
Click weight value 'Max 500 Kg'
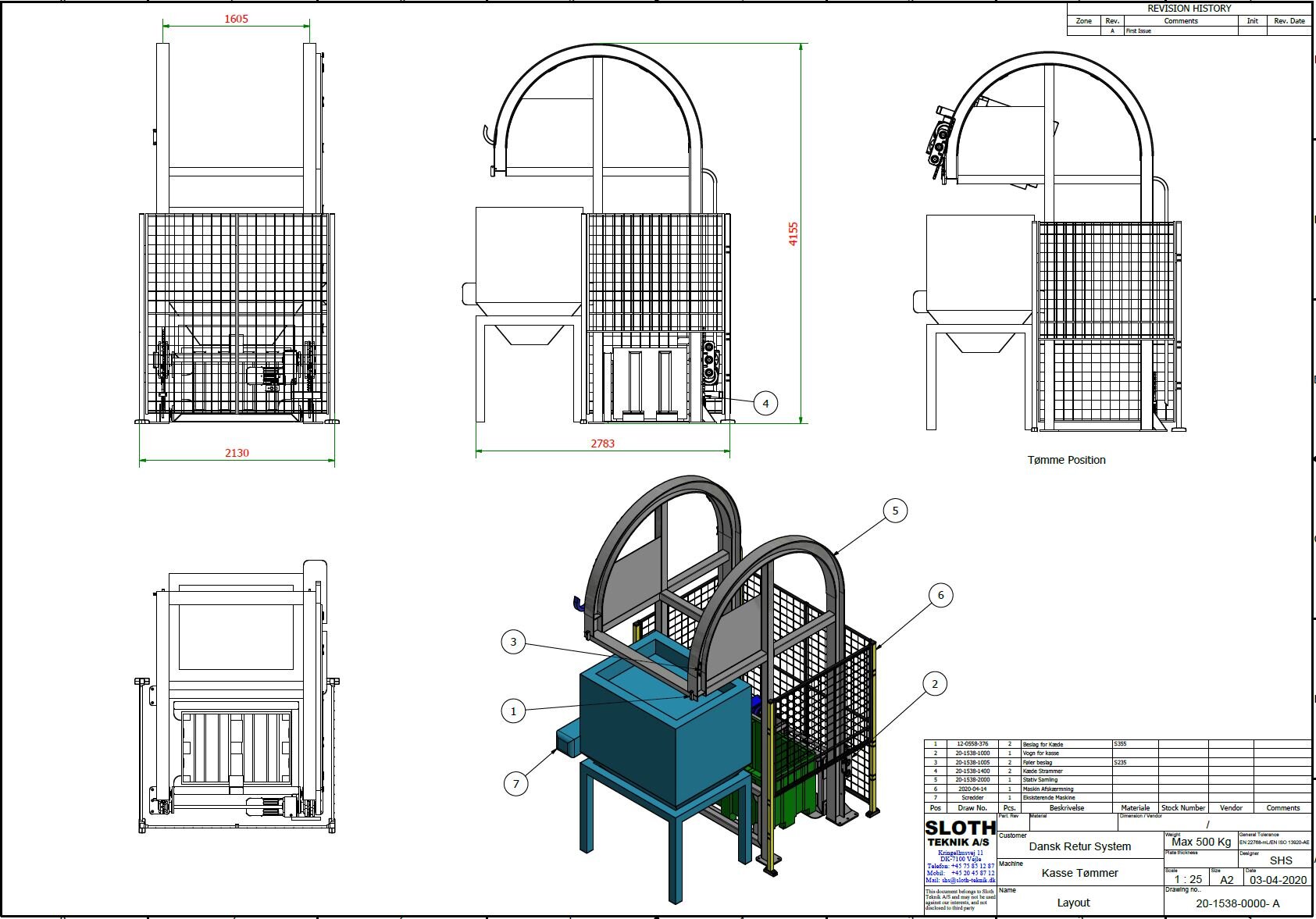click(x=1201, y=842)
